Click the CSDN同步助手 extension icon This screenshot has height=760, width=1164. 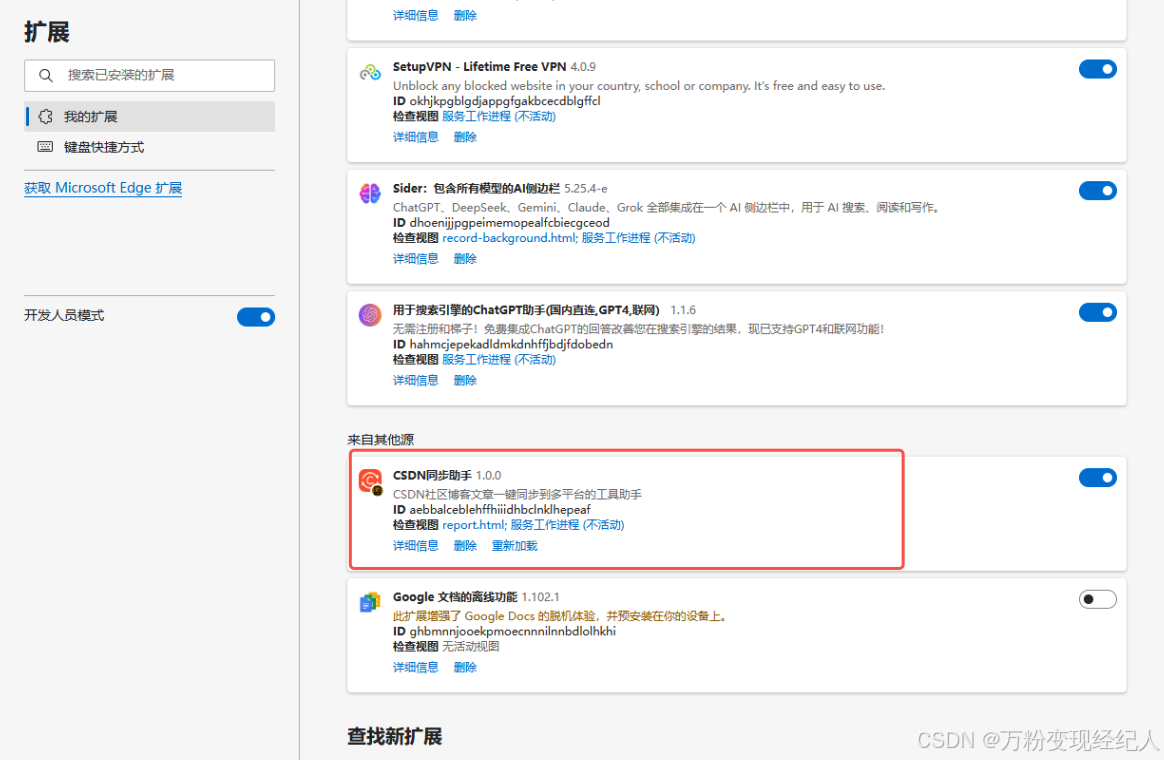(x=370, y=481)
